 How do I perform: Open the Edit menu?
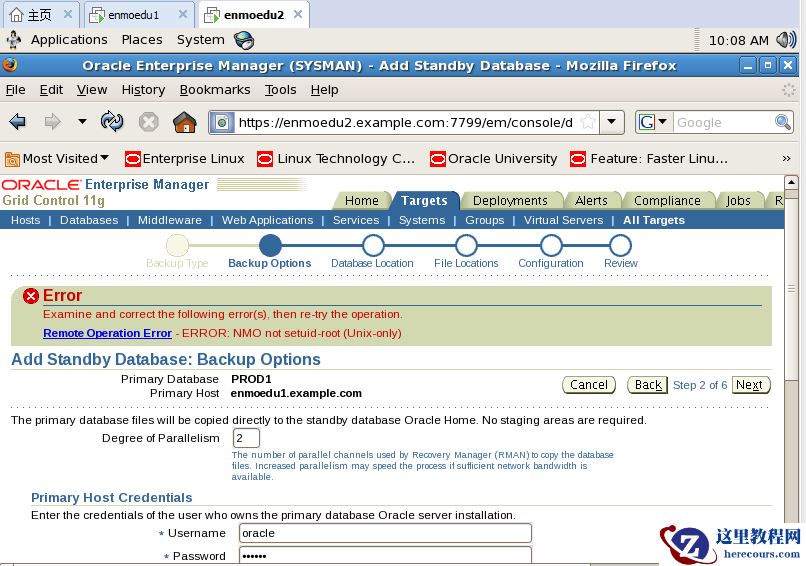[51, 90]
